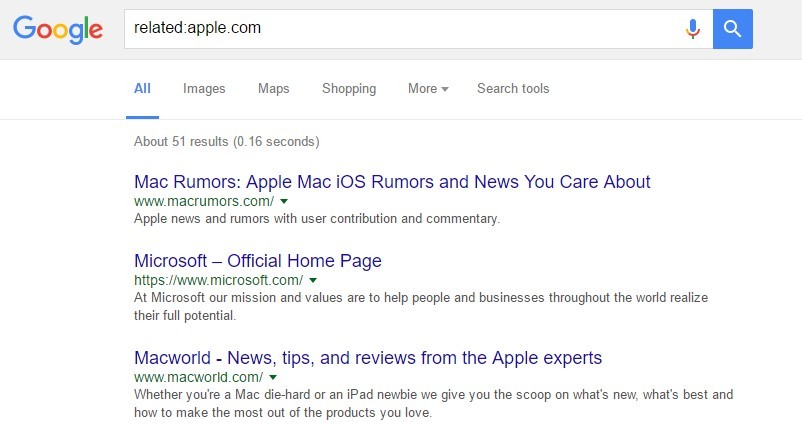Click the Microsoft mission and values snippet
Image resolution: width=802 pixels, height=430 pixels.
pos(421,306)
